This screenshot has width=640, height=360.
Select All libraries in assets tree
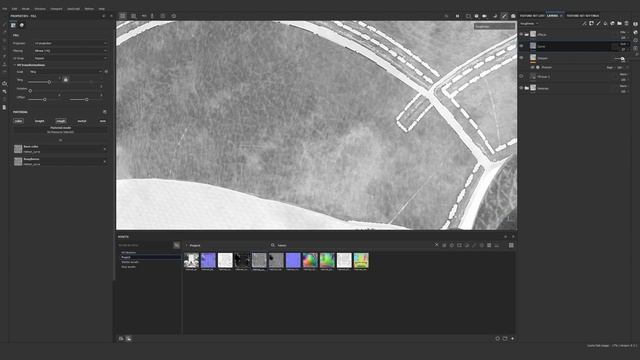129,253
